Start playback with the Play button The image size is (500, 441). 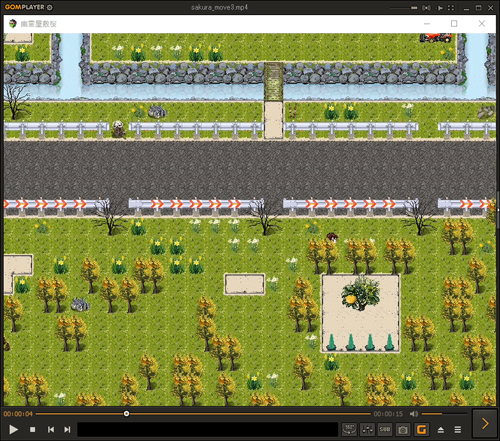[x=13, y=429]
